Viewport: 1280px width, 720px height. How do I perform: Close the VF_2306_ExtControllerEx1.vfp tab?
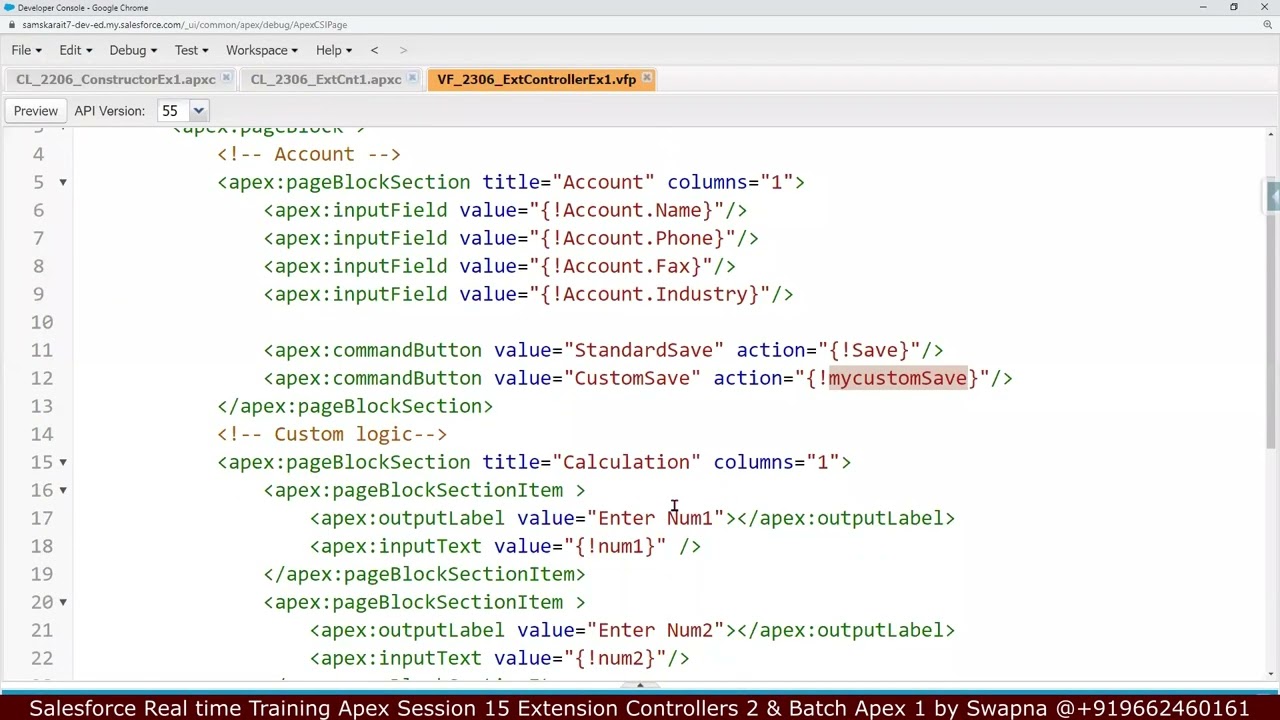click(x=647, y=78)
